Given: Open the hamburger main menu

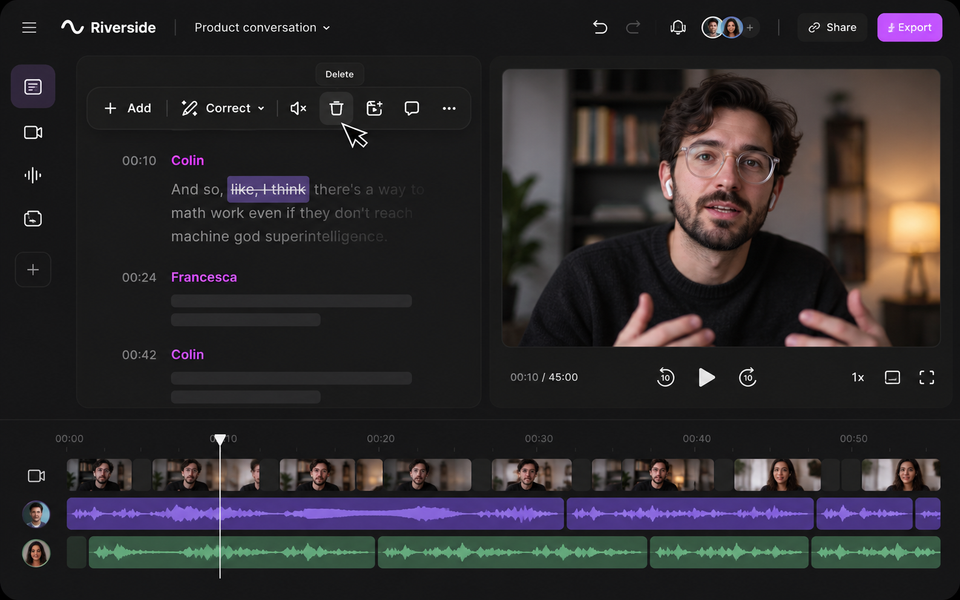Looking at the screenshot, I should point(29,28).
